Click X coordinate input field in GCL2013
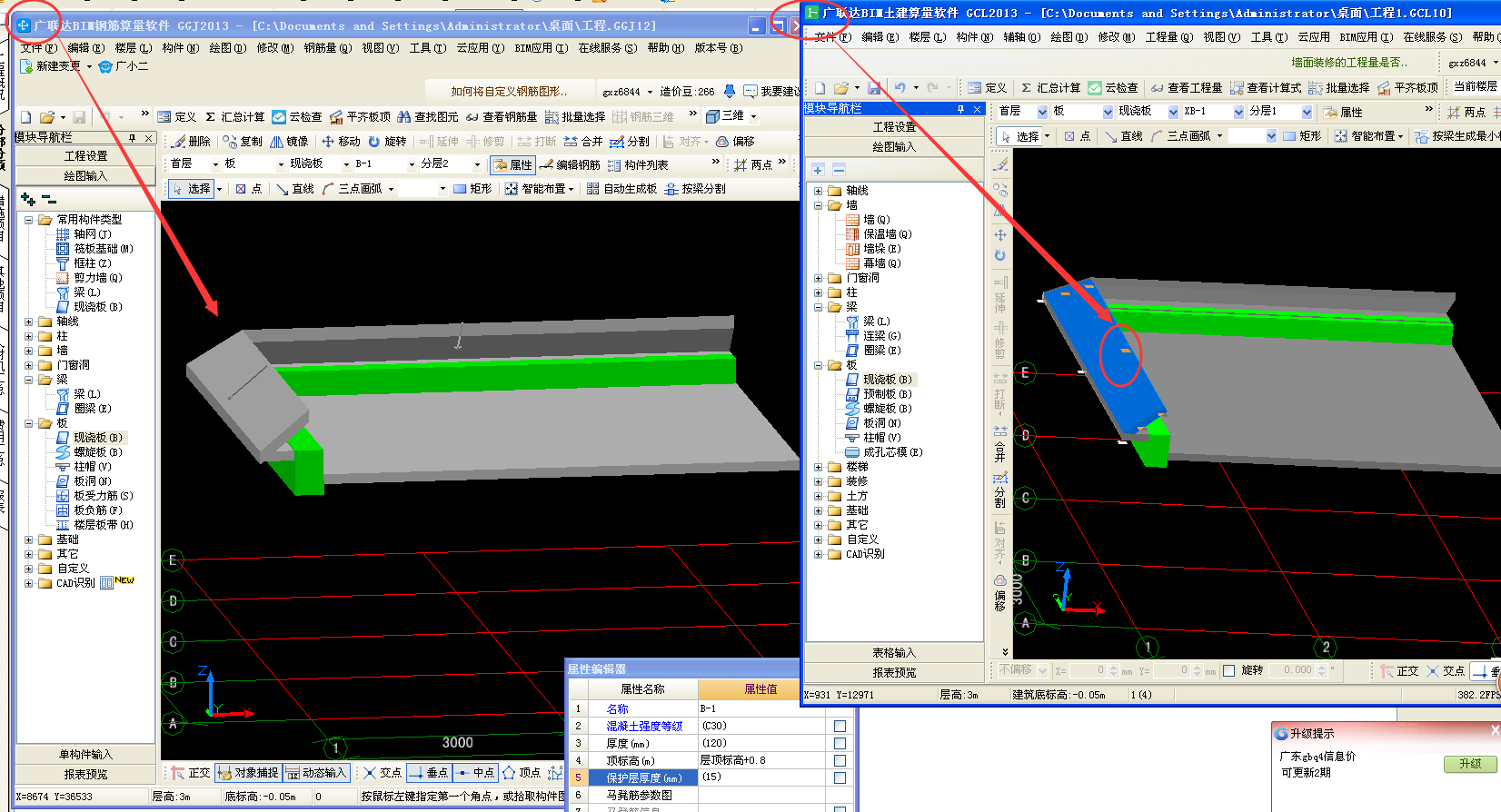The height and width of the screenshot is (812, 1501). coord(1088,670)
